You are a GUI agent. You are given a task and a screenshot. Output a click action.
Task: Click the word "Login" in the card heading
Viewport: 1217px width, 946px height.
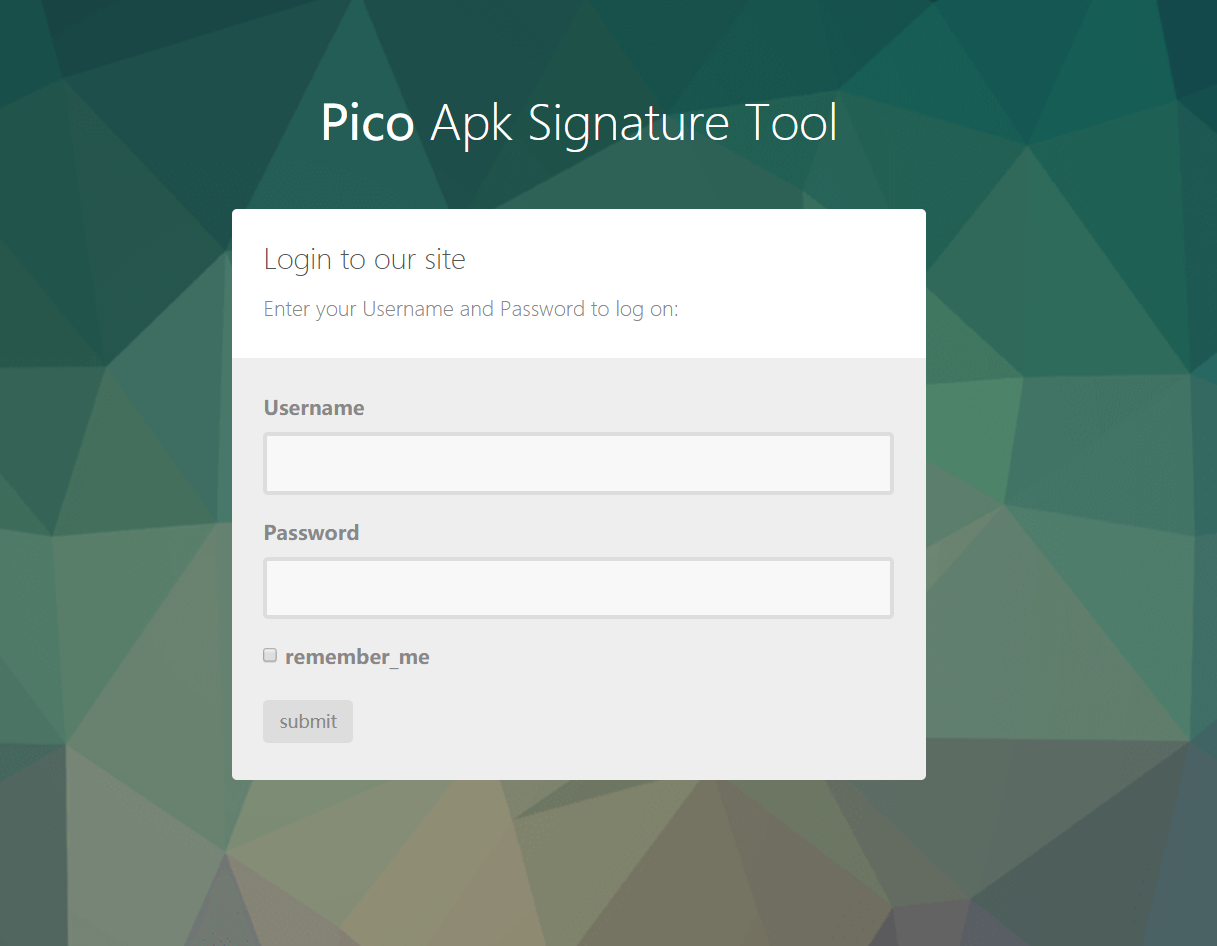point(298,260)
